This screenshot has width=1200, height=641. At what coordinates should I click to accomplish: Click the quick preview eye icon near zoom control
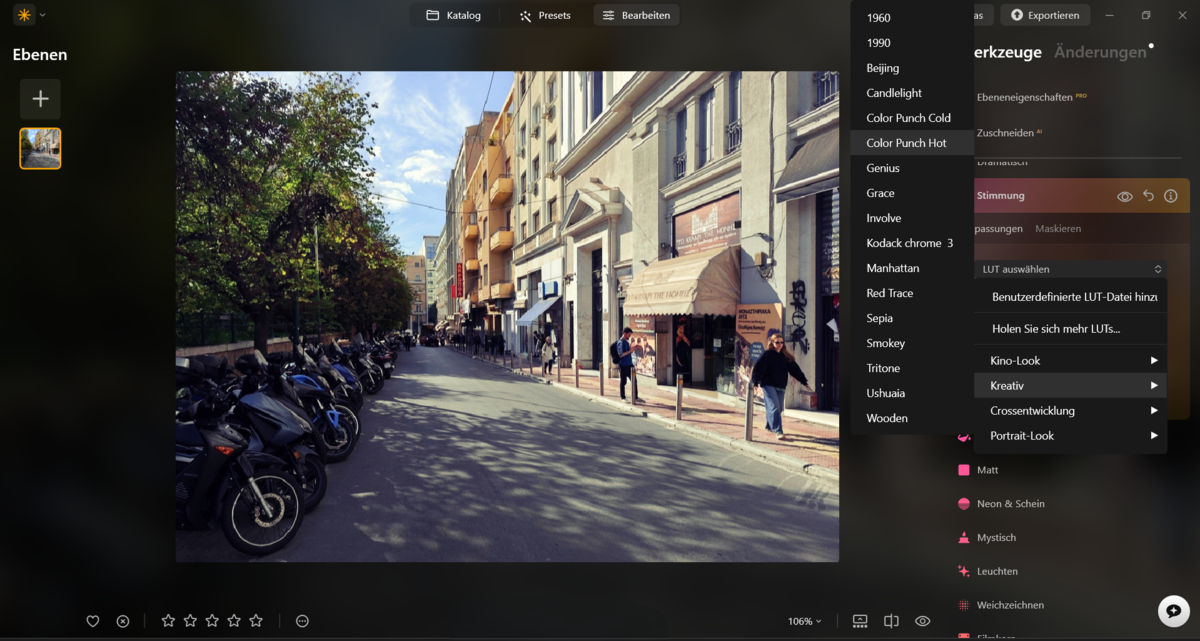(922, 621)
